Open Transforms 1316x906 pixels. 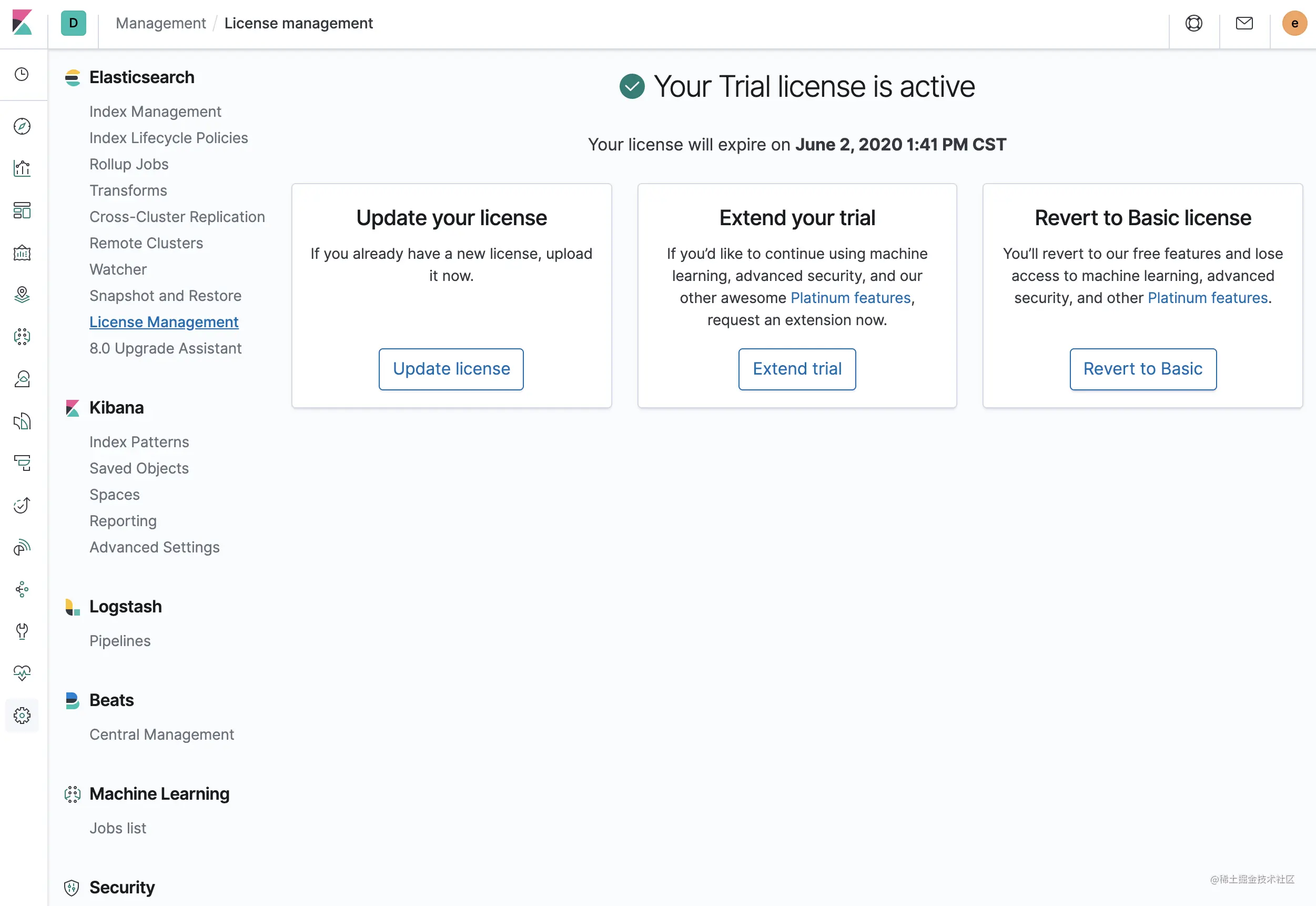(128, 191)
